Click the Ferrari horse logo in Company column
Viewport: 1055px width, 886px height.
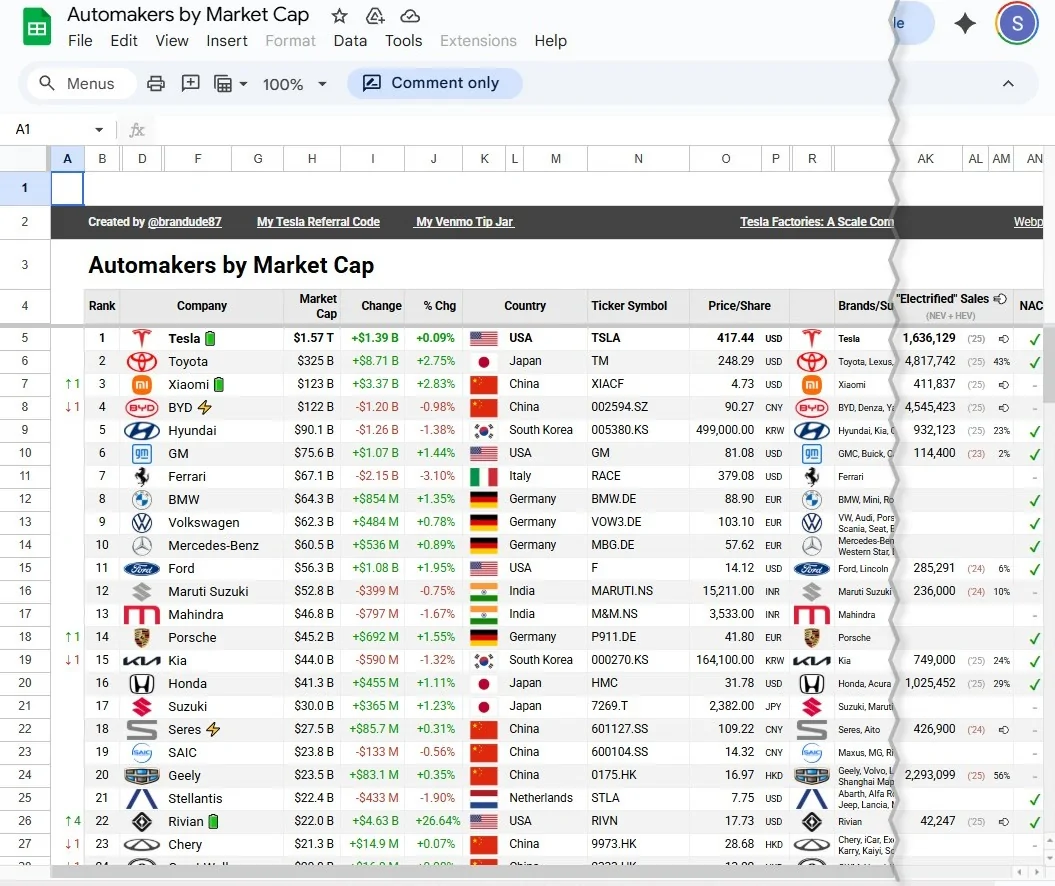141,476
